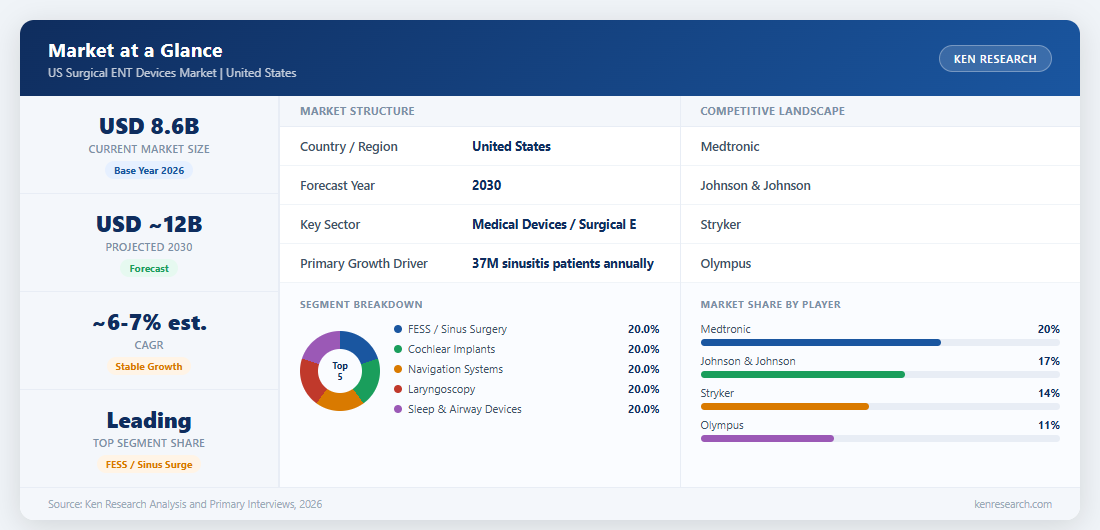The width and height of the screenshot is (1100, 530).
Task: Click the US Surgical ENT Devices Market subtitle
Action: (x=173, y=73)
